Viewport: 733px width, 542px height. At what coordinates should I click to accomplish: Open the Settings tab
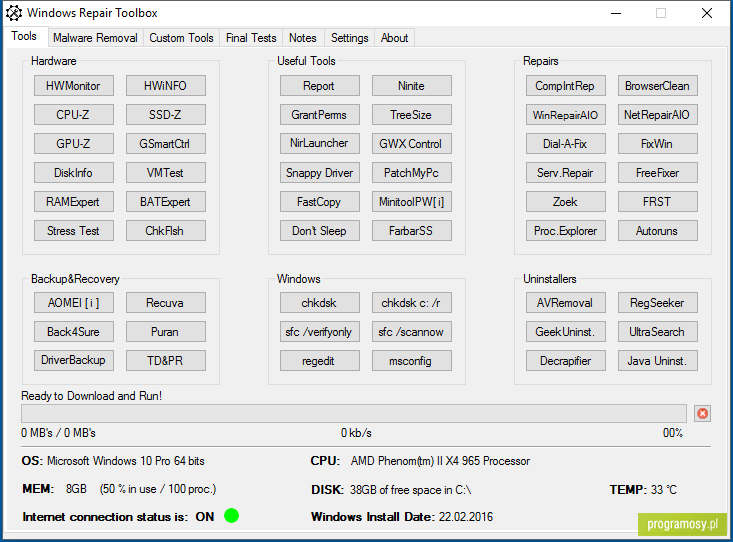tap(350, 38)
